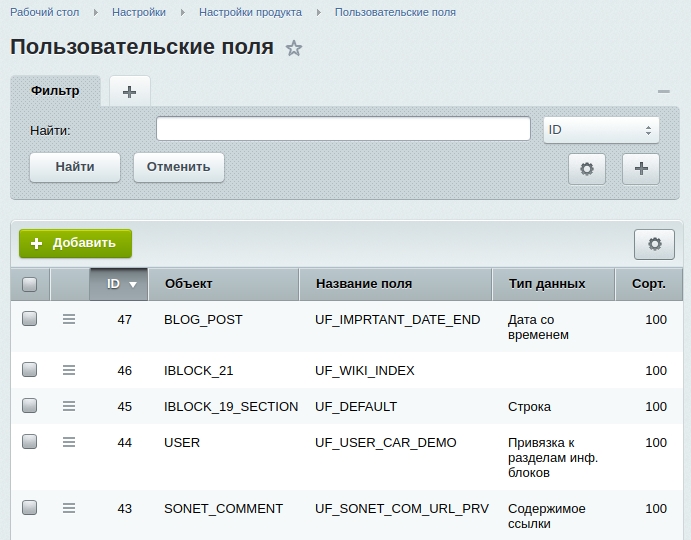Image resolution: width=691 pixels, height=540 pixels.
Task: Switch to the Фильтр tab
Action: (55, 91)
